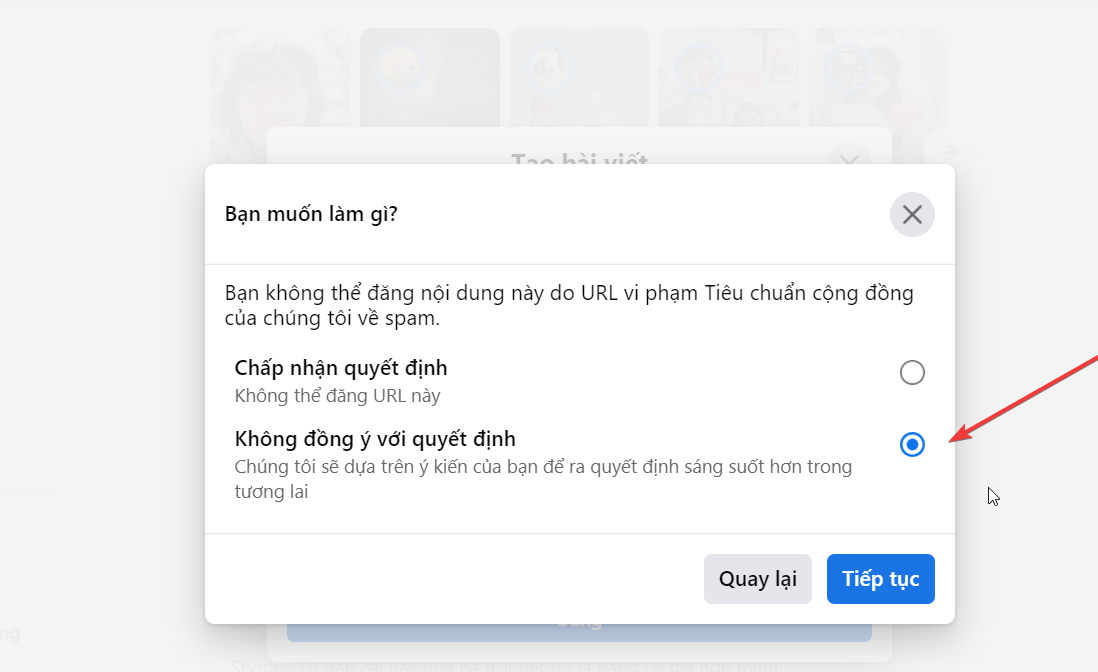Click the "Không đồng ý với quyết định" option title
Viewport: 1098px width, 672px height.
coord(375,439)
